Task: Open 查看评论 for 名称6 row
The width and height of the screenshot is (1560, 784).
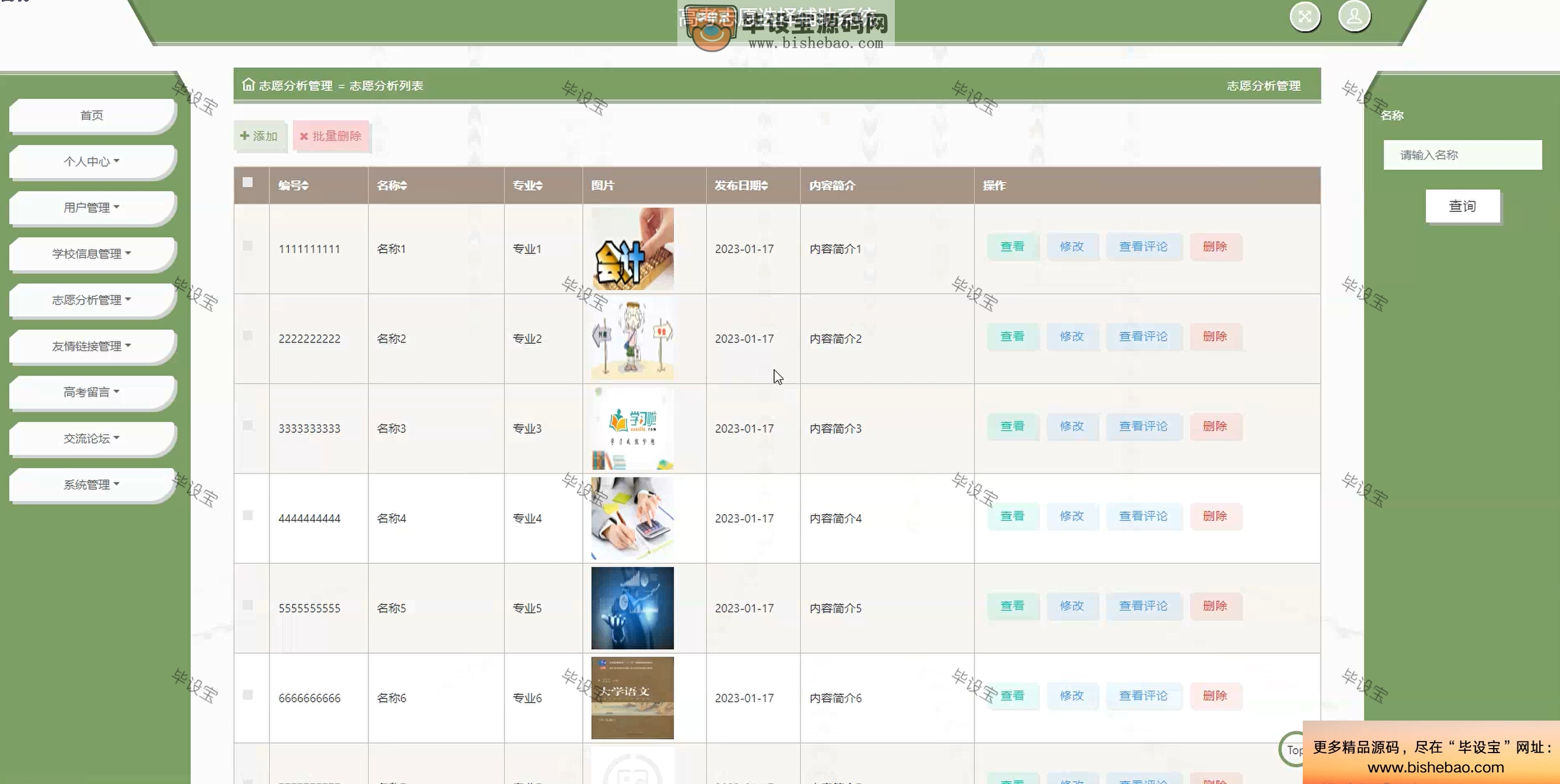Action: [1143, 696]
